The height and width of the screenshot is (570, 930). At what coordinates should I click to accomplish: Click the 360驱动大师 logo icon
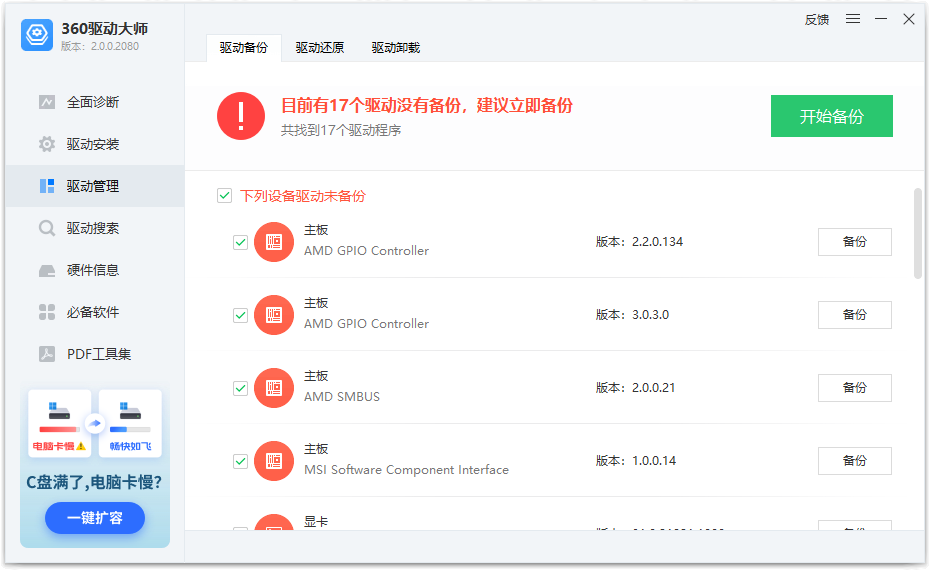coord(37,34)
